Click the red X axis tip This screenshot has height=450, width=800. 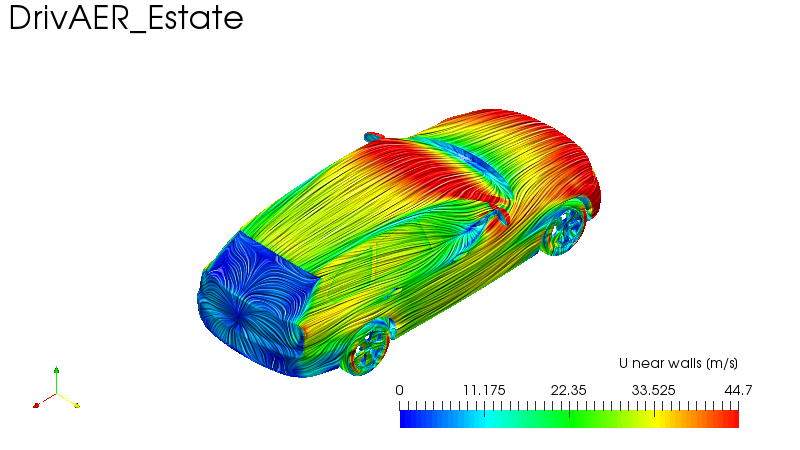click(36, 406)
